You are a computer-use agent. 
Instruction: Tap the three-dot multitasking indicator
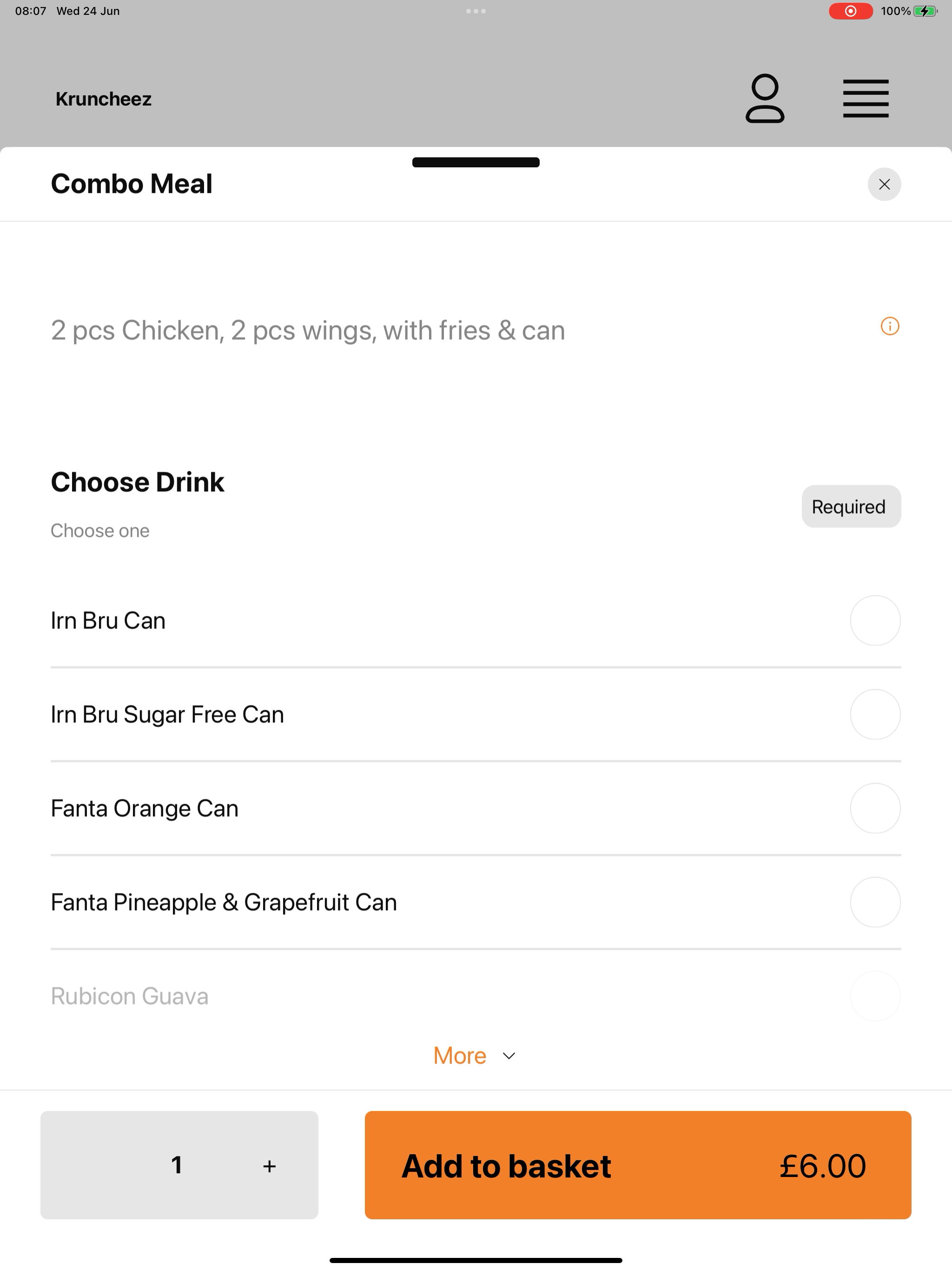click(476, 11)
